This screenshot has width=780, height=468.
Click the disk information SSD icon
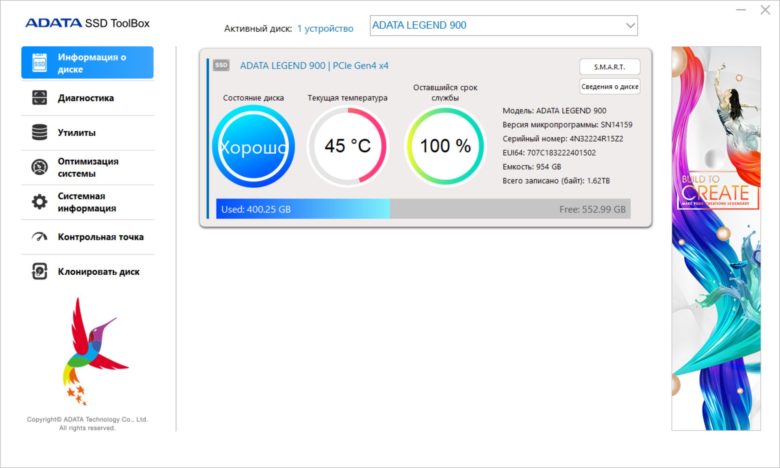39,63
